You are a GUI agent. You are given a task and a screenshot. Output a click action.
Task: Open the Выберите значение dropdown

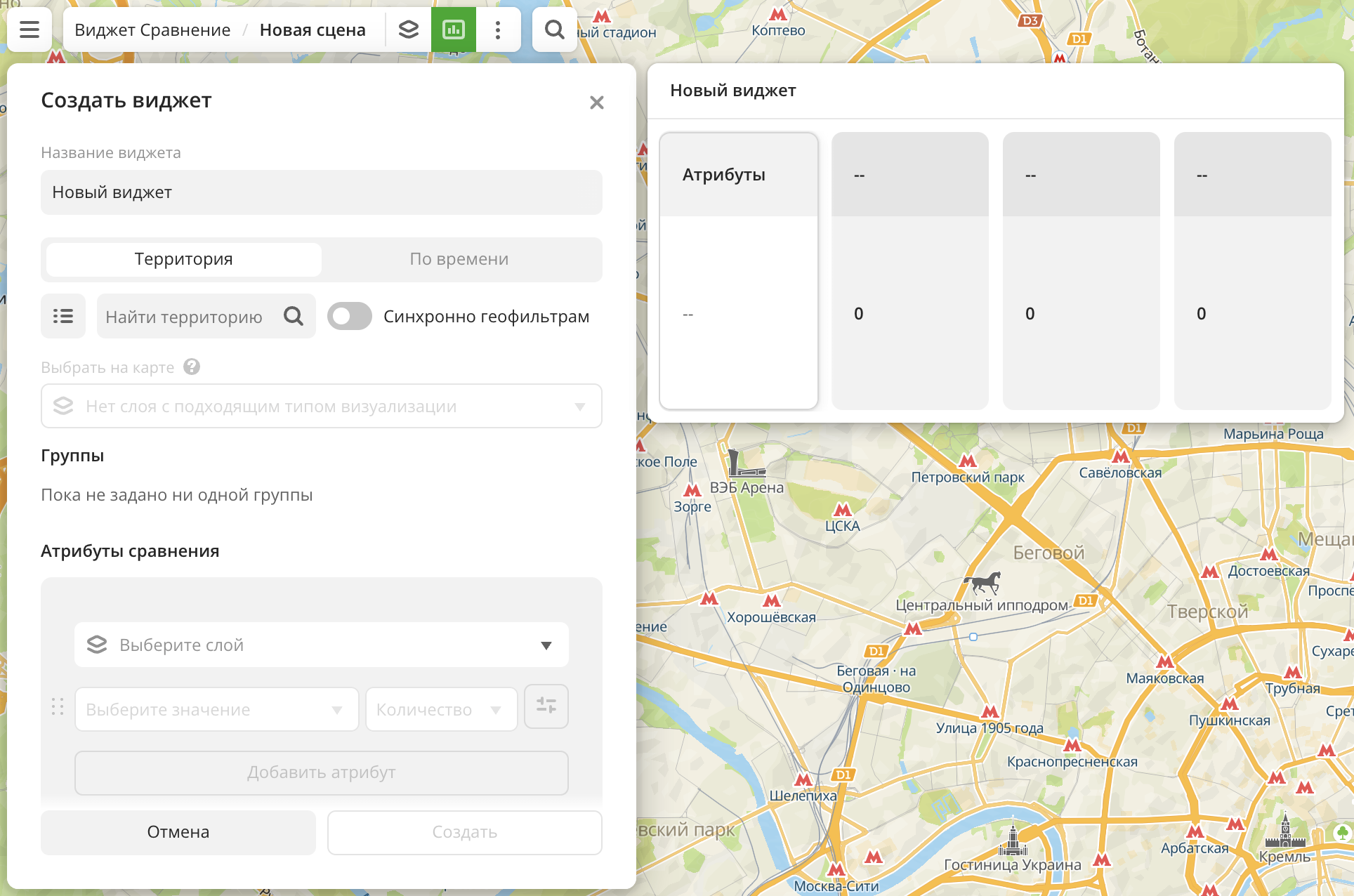[x=216, y=709]
